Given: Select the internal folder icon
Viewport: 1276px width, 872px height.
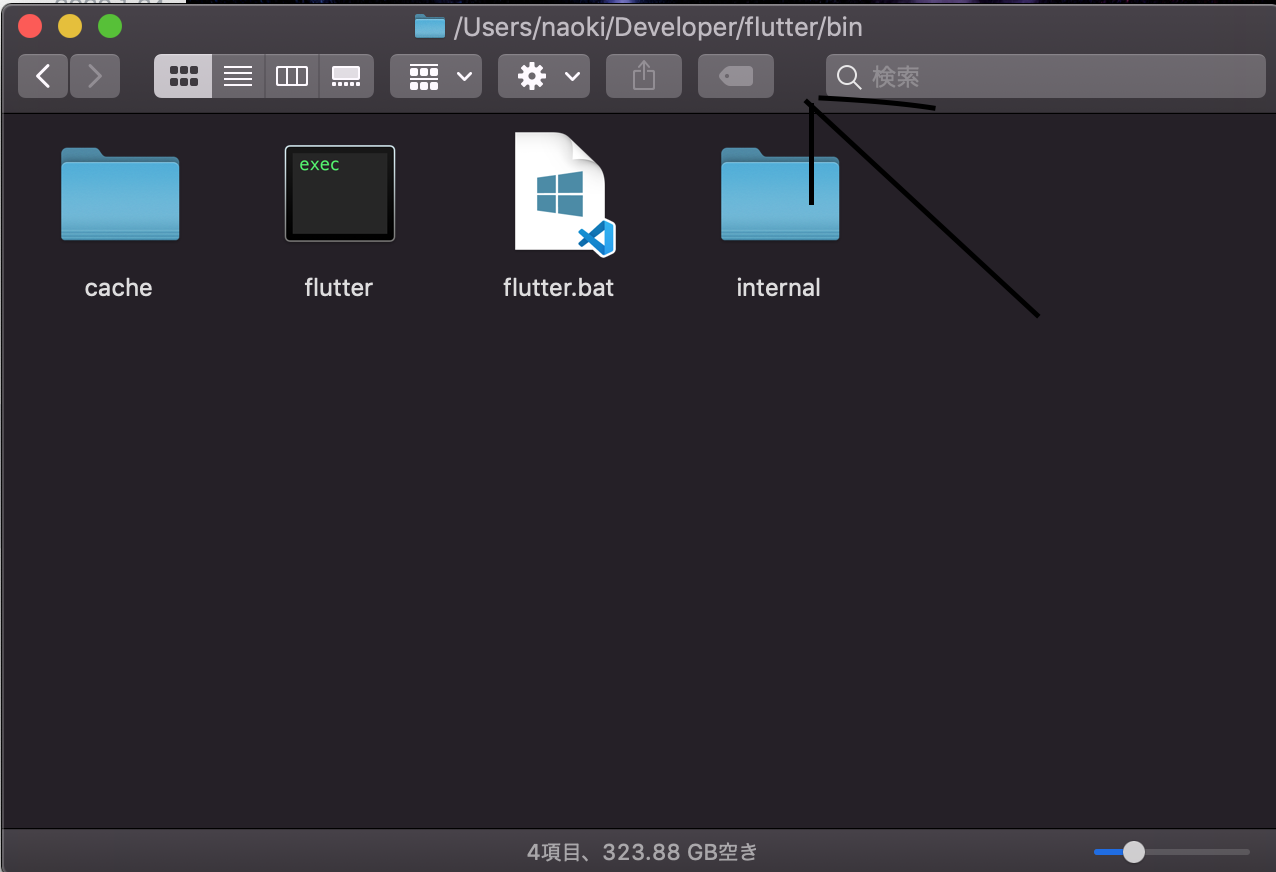Looking at the screenshot, I should click(780, 194).
